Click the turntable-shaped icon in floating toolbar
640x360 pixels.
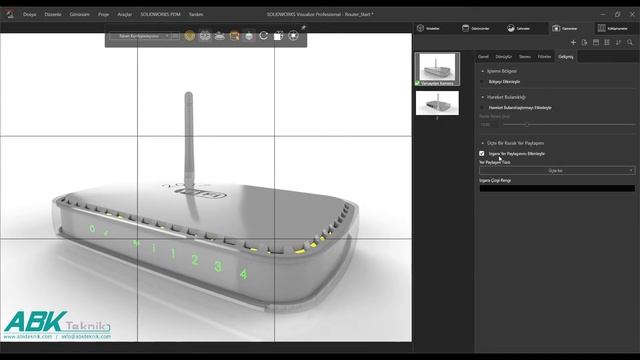[x=220, y=36]
